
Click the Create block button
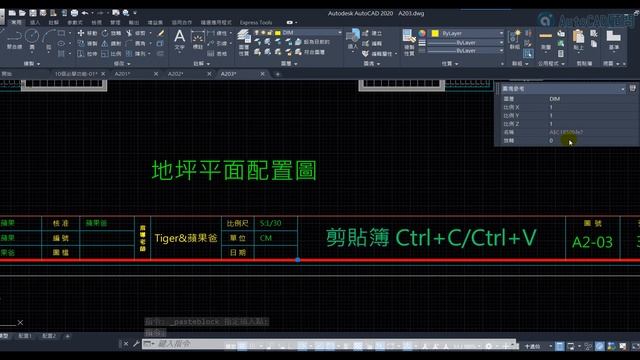tap(372, 33)
